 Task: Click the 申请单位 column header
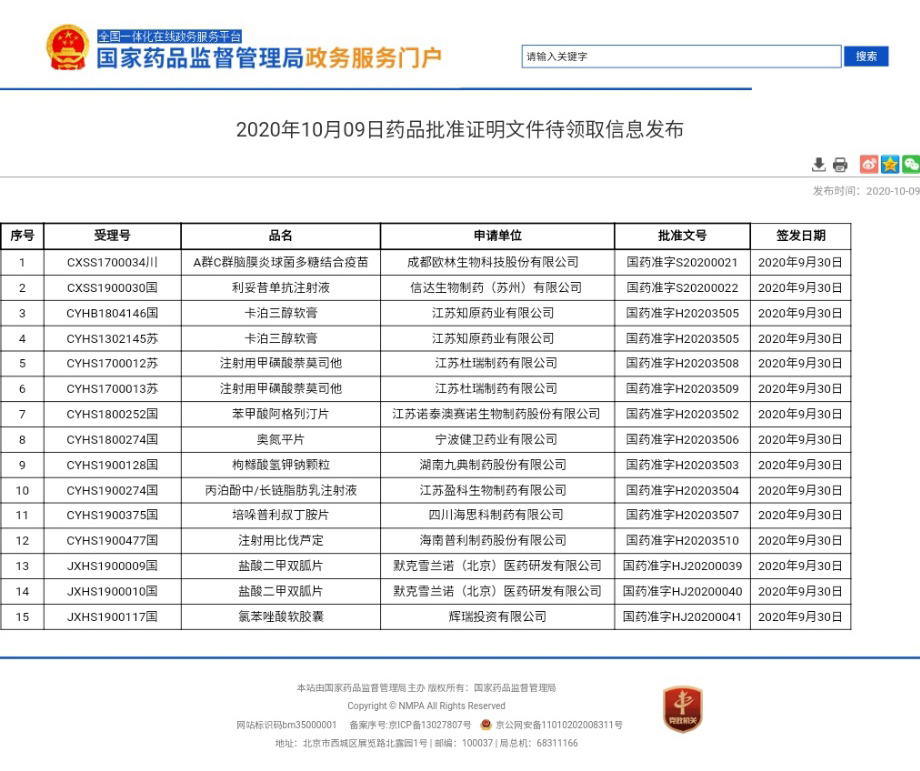(x=498, y=236)
